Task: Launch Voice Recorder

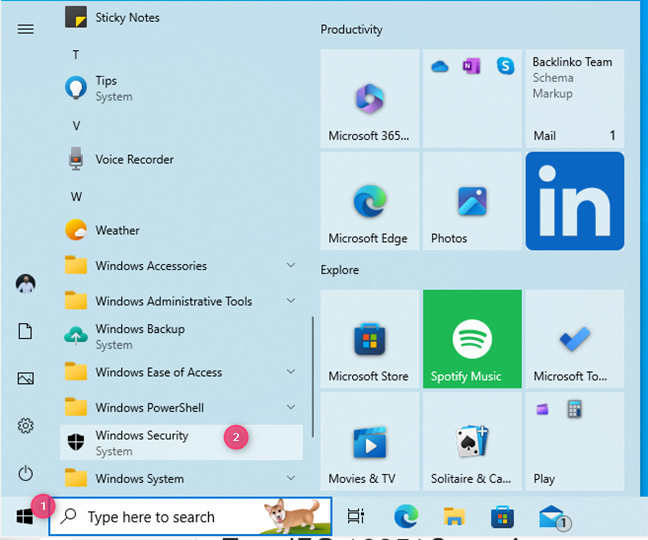Action: (x=181, y=159)
